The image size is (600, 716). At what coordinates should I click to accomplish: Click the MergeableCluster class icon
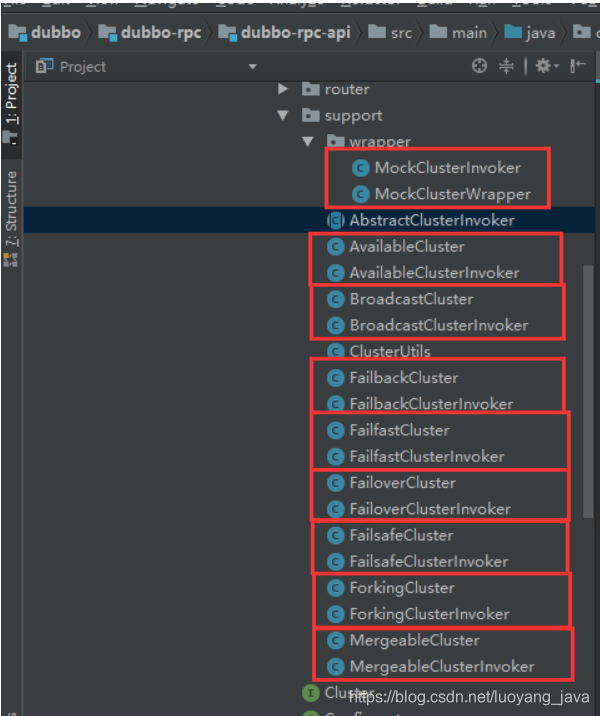click(336, 641)
